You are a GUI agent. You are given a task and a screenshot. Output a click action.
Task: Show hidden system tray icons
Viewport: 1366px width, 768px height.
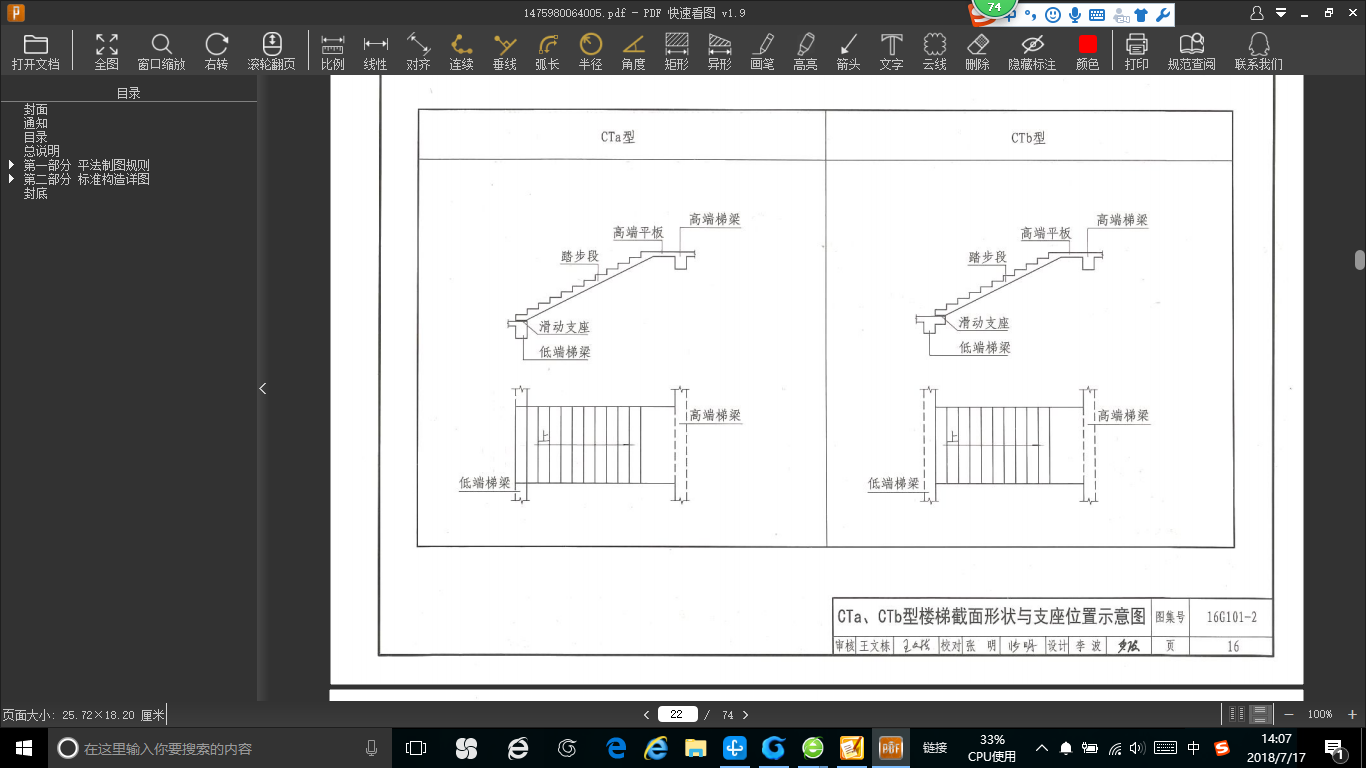(x=1041, y=747)
